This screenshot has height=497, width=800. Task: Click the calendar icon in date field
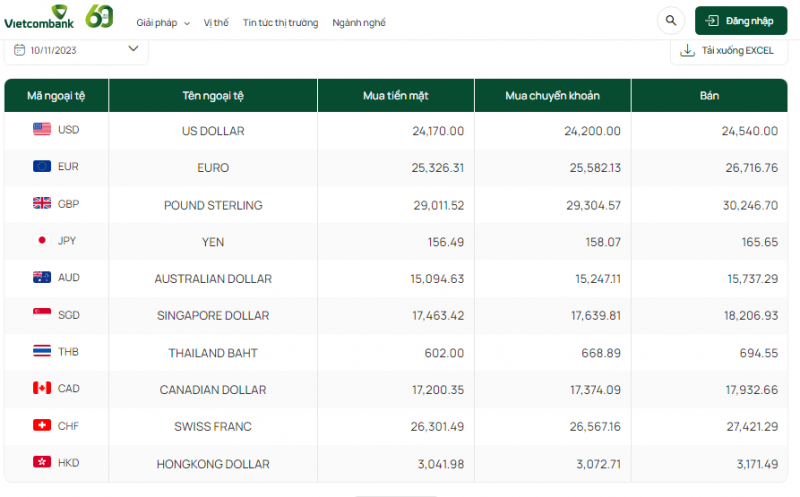[20, 49]
